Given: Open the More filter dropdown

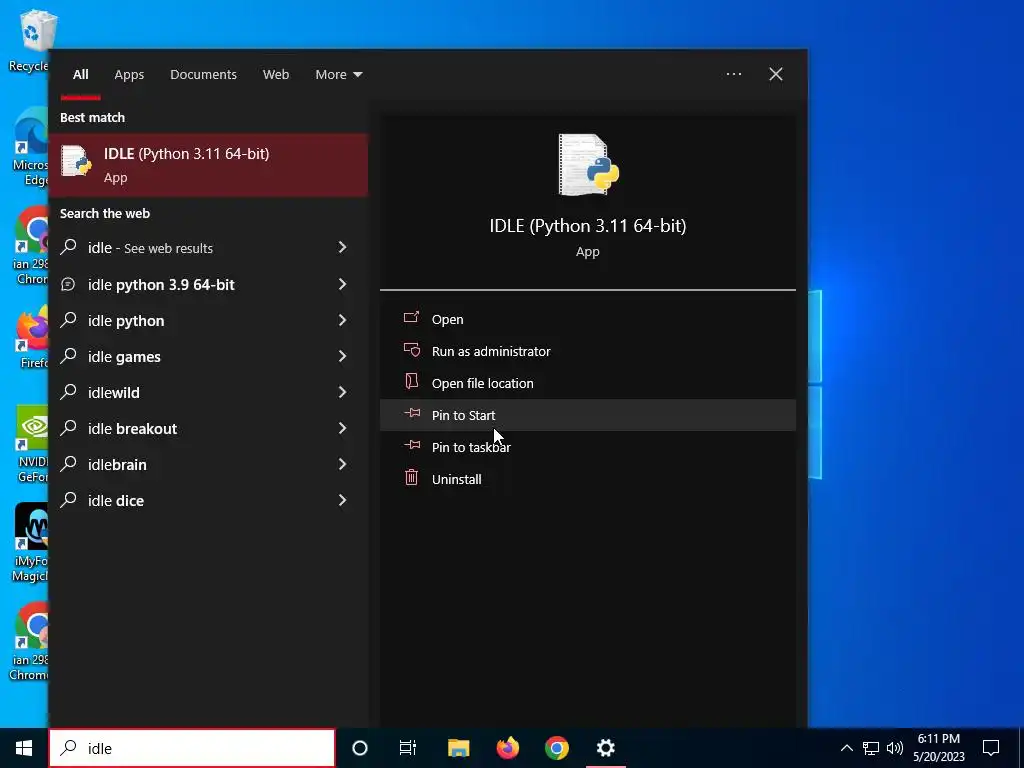Looking at the screenshot, I should (338, 74).
